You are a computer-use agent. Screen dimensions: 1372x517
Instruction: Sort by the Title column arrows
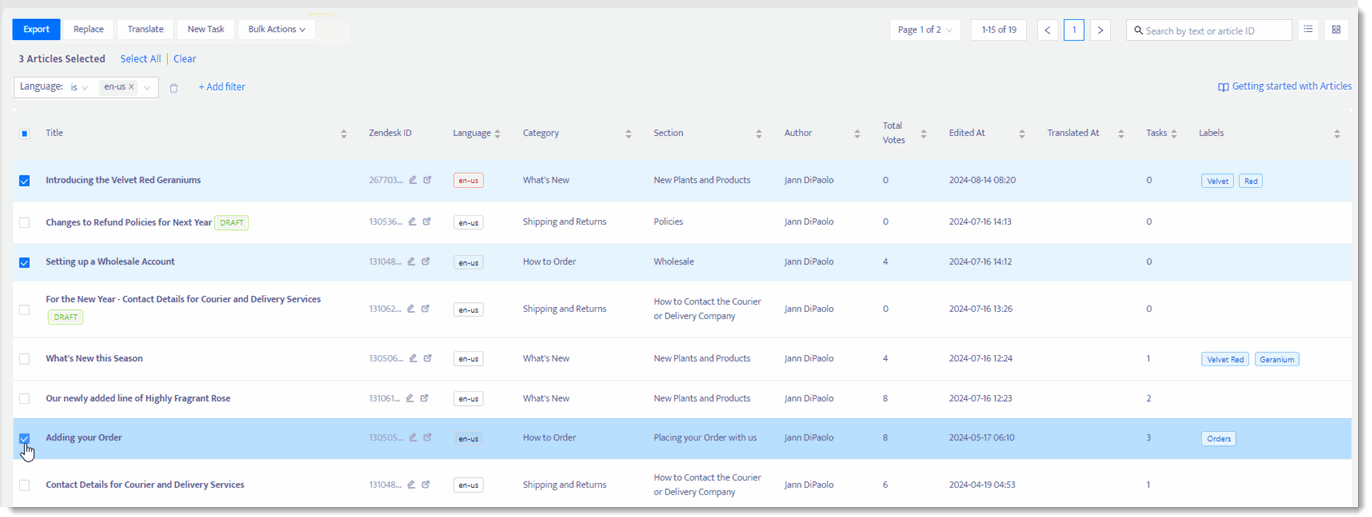[344, 133]
